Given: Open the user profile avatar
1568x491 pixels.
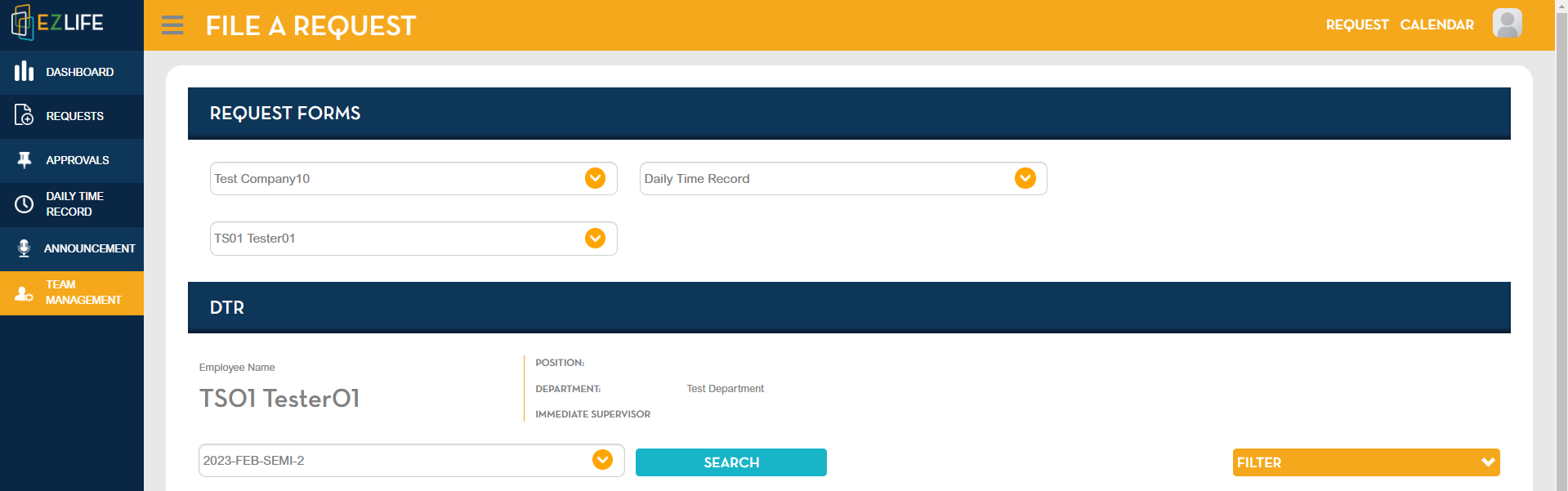Looking at the screenshot, I should (1507, 23).
